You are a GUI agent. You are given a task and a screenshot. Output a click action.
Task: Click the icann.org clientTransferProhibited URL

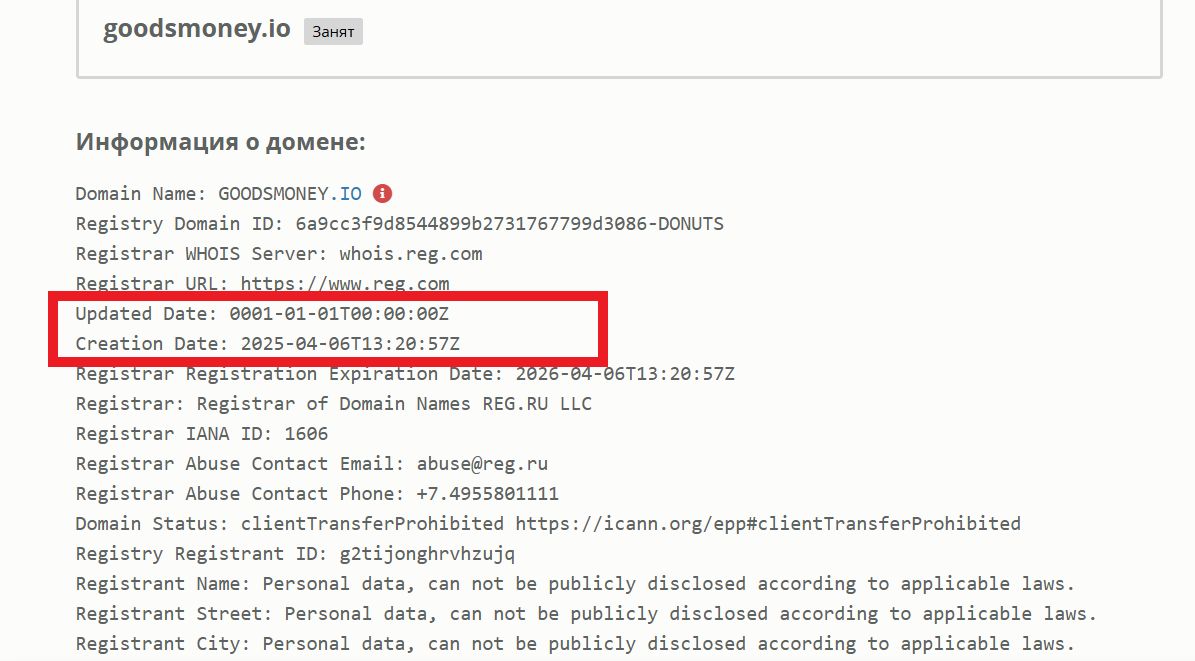[767, 524]
